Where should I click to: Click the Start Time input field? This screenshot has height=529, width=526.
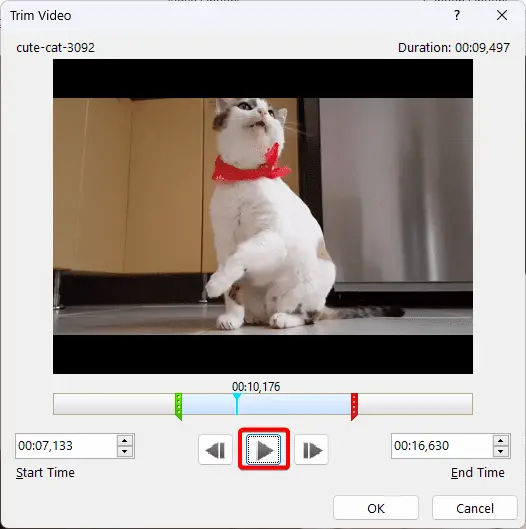click(66, 446)
